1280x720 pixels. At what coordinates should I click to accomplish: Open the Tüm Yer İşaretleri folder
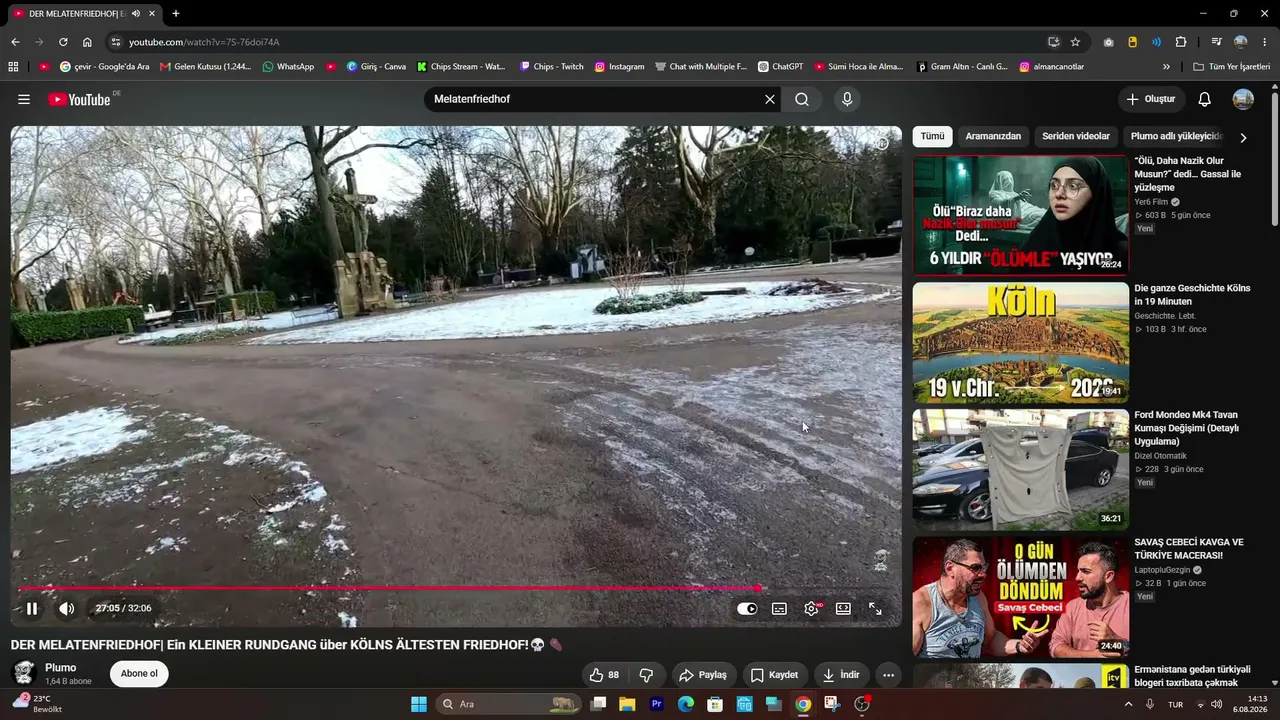[1232, 67]
